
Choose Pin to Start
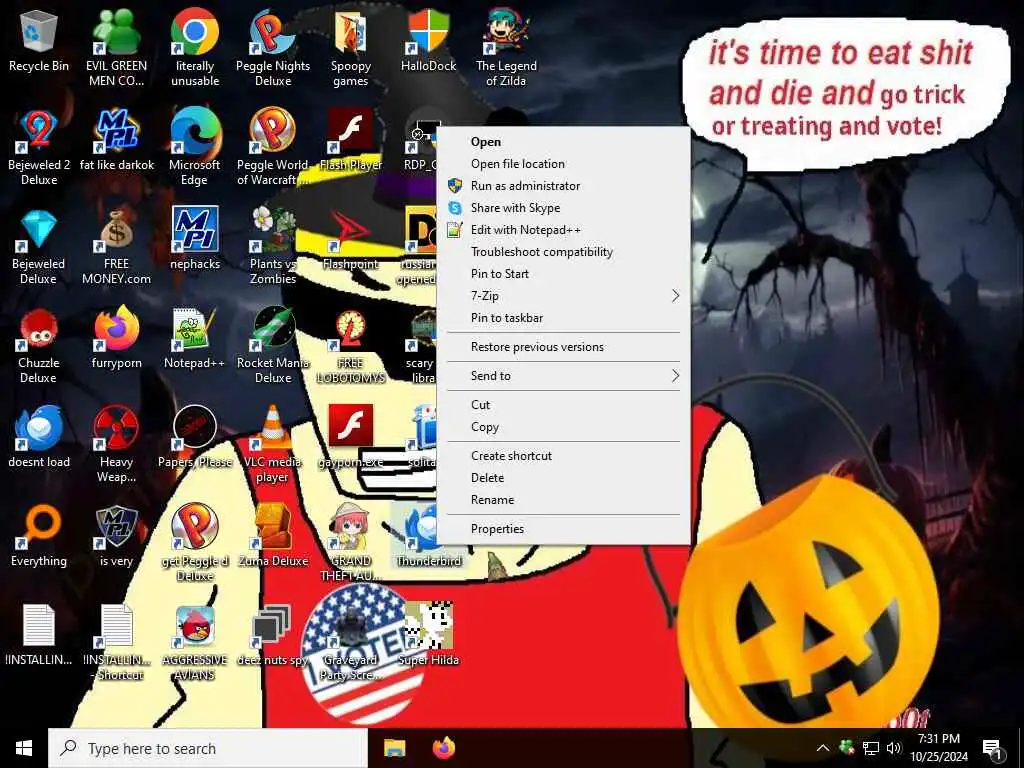pyautogui.click(x=563, y=274)
